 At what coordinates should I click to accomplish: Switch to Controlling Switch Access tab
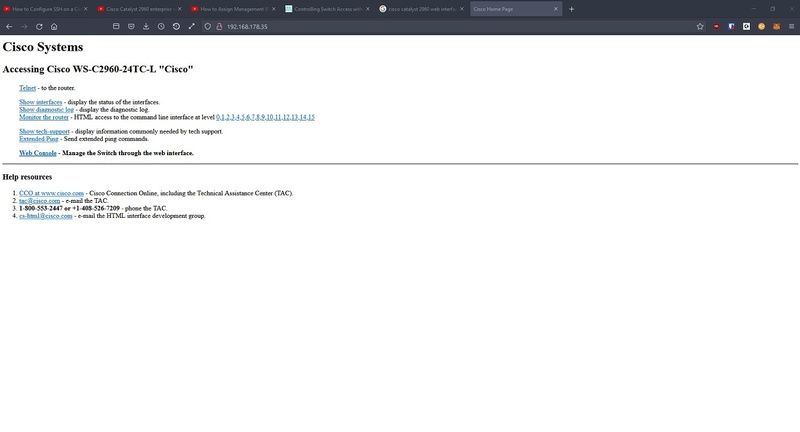[327, 9]
